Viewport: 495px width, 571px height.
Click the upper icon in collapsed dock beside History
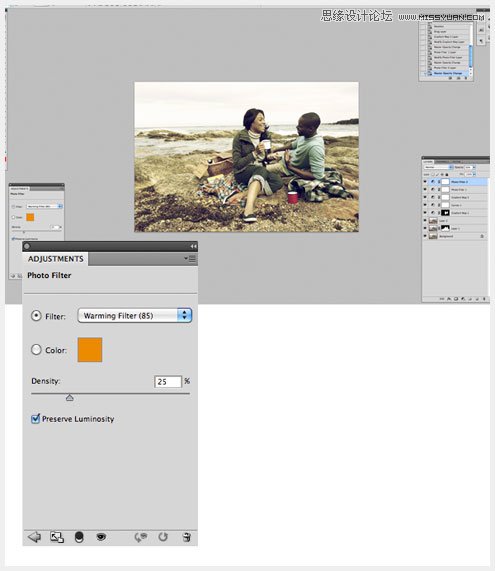(x=481, y=30)
